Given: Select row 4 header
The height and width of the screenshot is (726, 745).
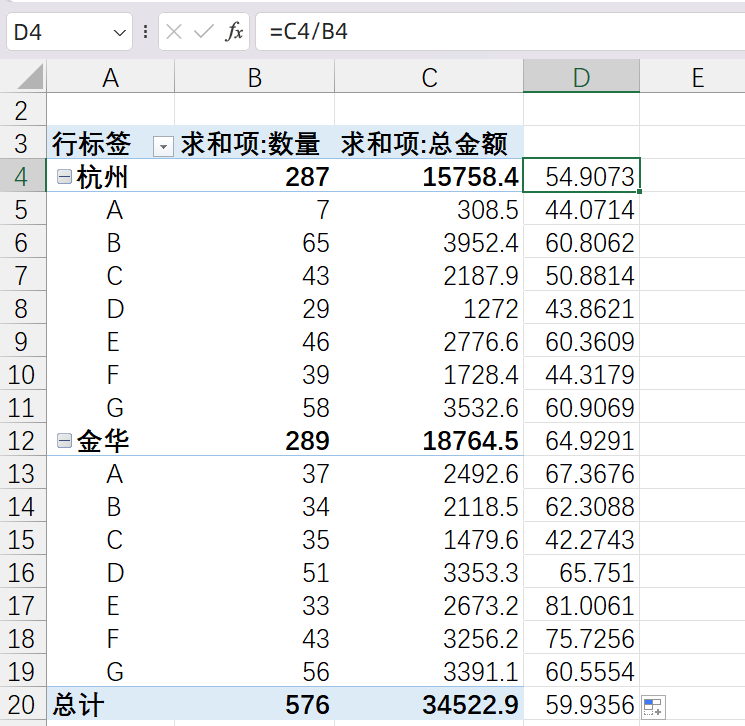Looking at the screenshot, I should [x=23, y=176].
